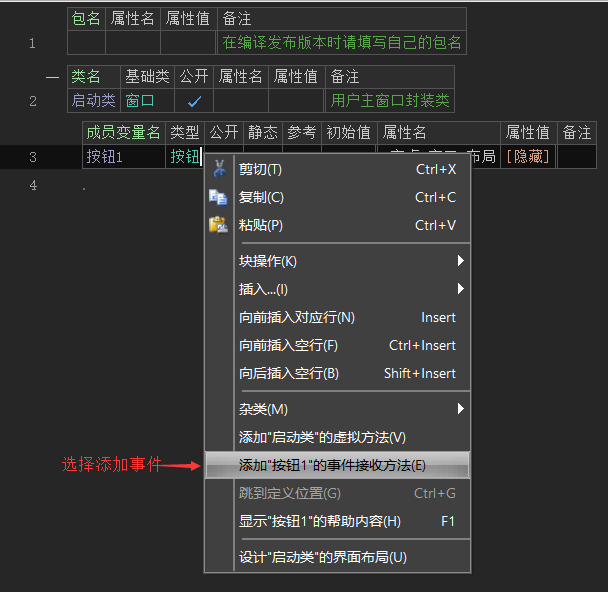Click the 按钮 type cell in row 3
The height and width of the screenshot is (592, 608).
[185, 157]
